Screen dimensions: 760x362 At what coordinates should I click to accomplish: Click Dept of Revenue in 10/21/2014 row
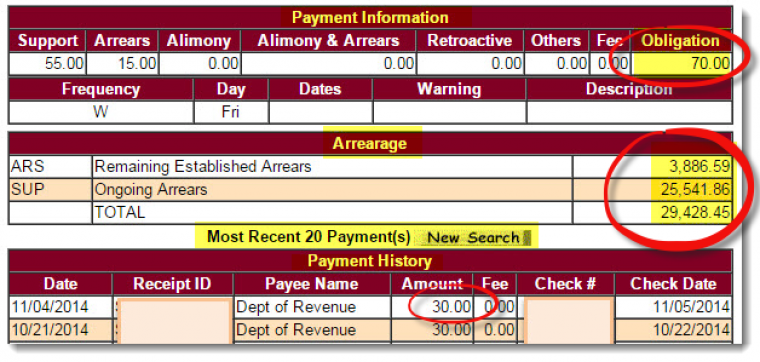coord(296,330)
